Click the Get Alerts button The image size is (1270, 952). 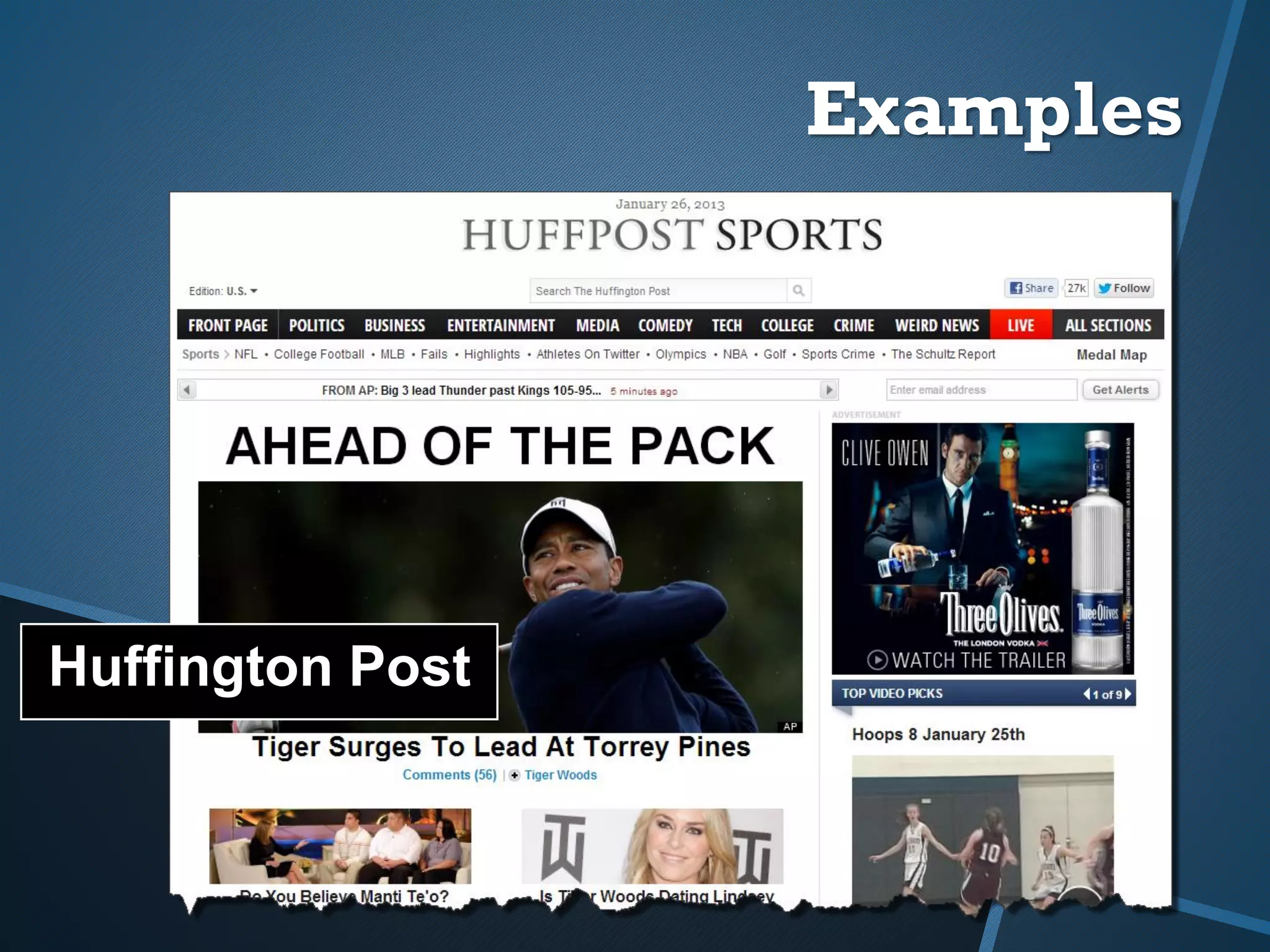[x=1120, y=390]
